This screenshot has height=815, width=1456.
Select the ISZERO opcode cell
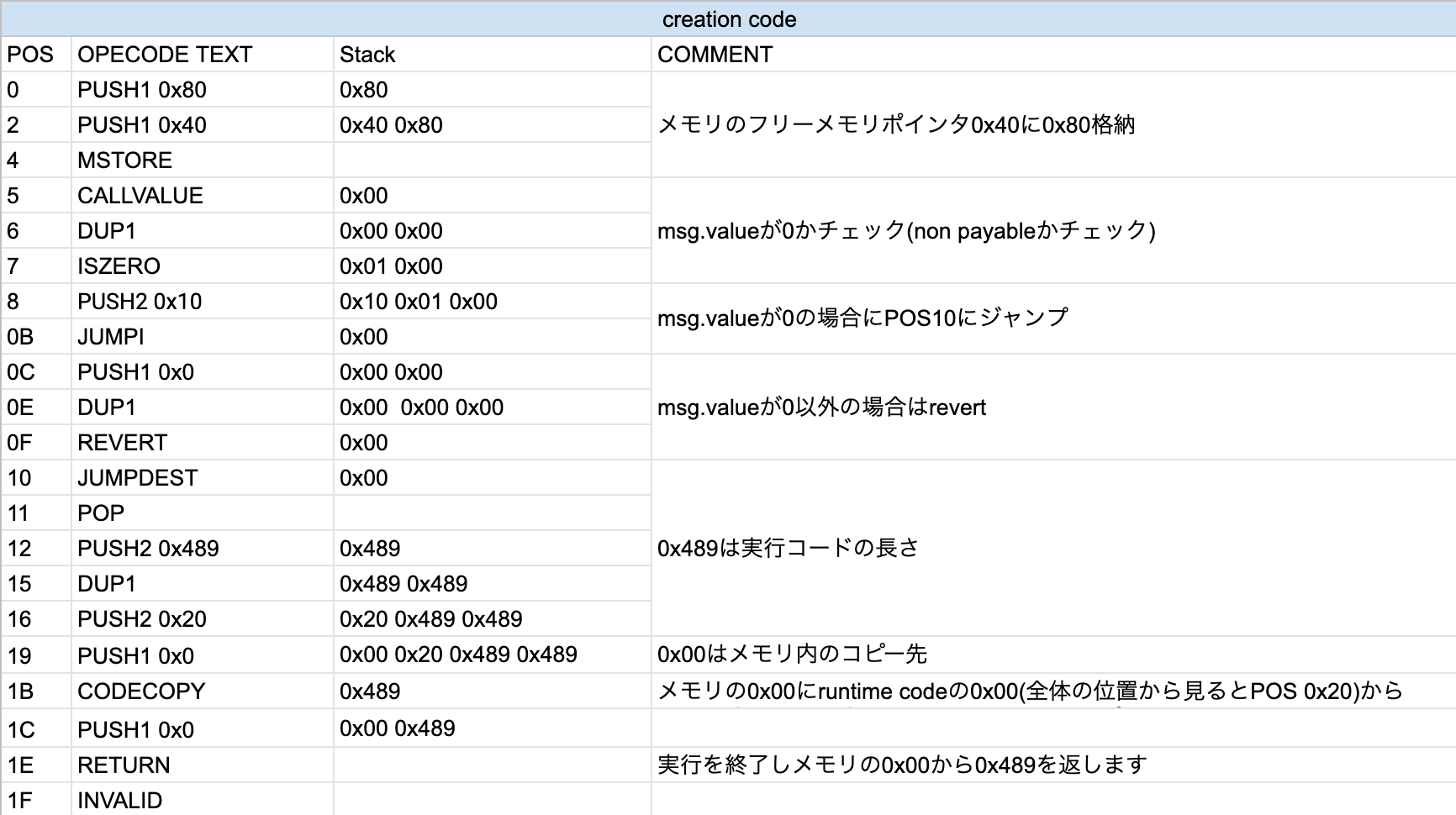[203, 266]
